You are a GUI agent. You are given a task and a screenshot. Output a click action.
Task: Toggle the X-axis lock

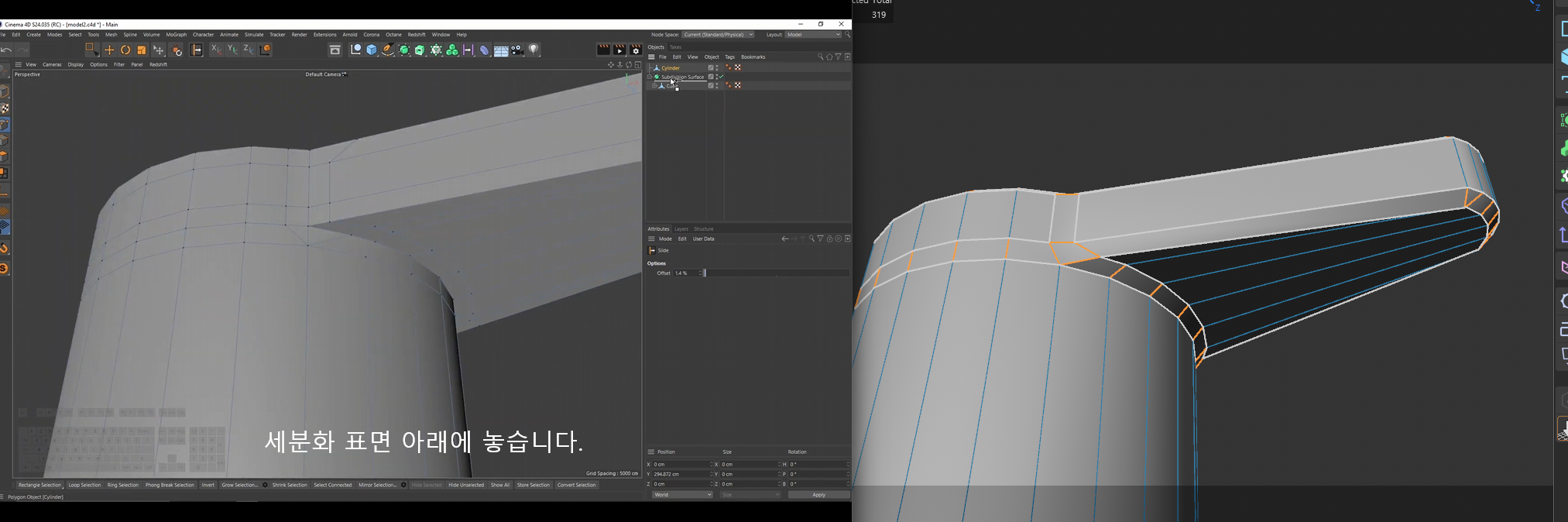point(216,50)
